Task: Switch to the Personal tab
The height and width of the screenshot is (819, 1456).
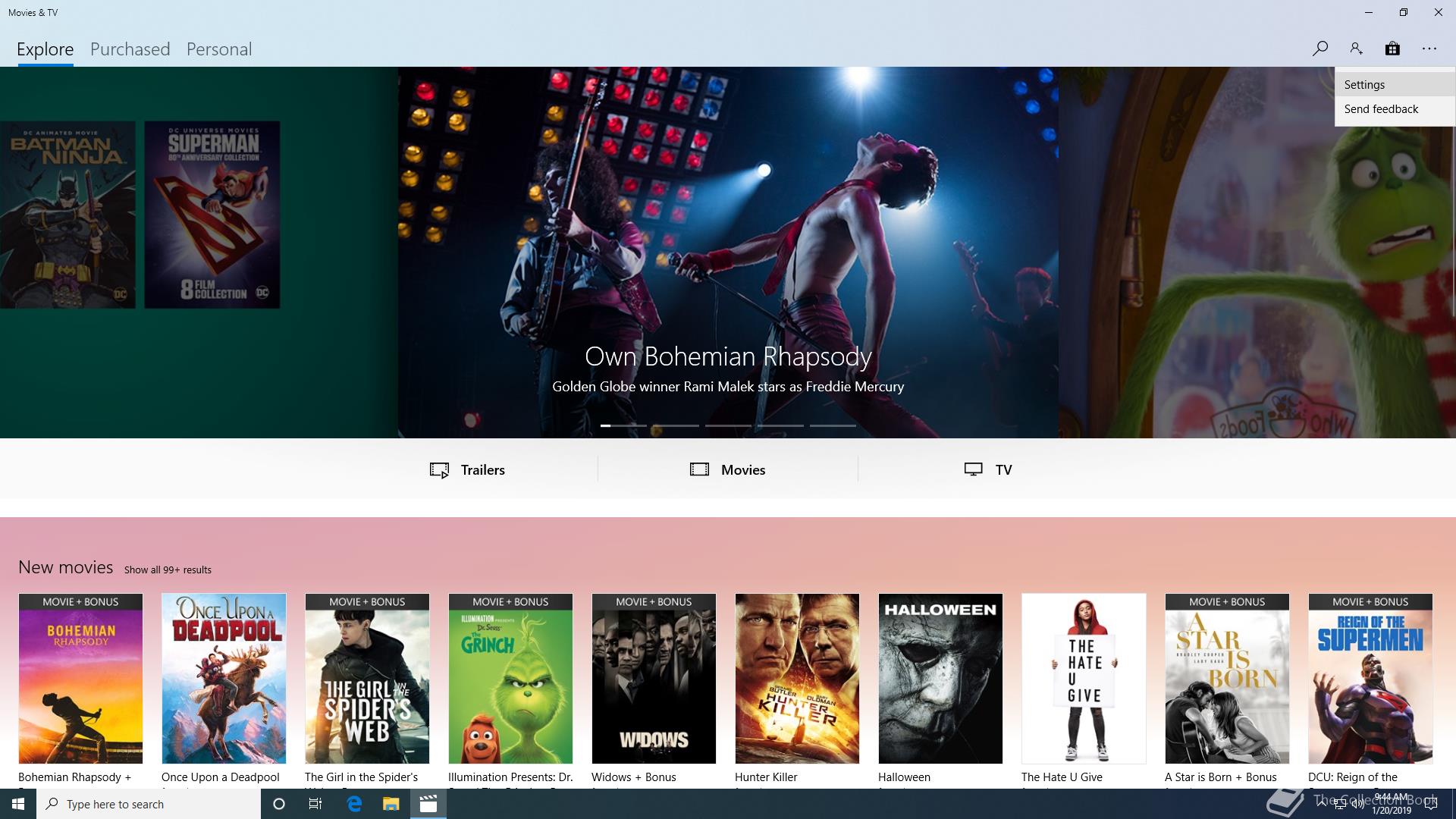Action: click(x=219, y=49)
